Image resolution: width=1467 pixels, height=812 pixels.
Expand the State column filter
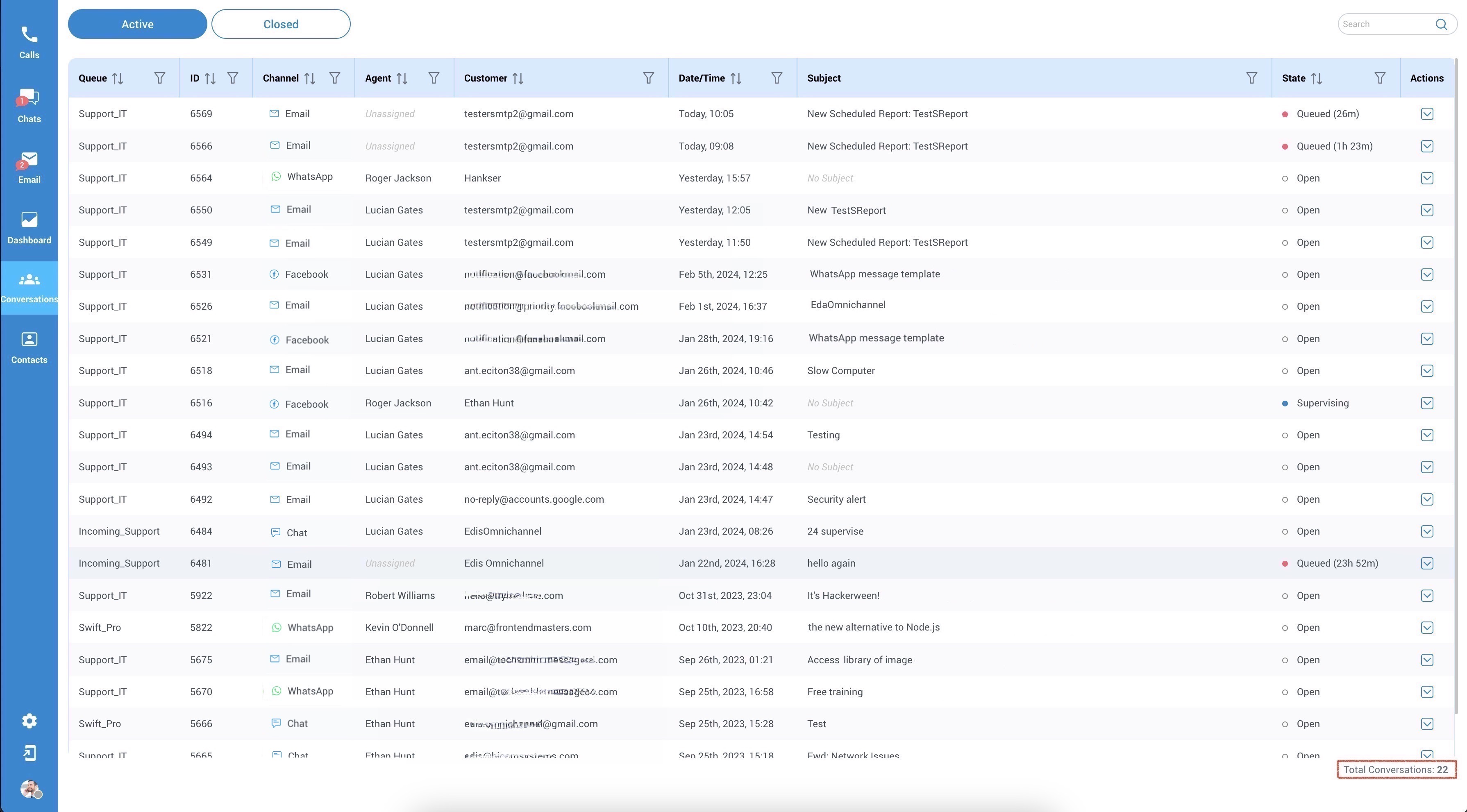coord(1378,78)
